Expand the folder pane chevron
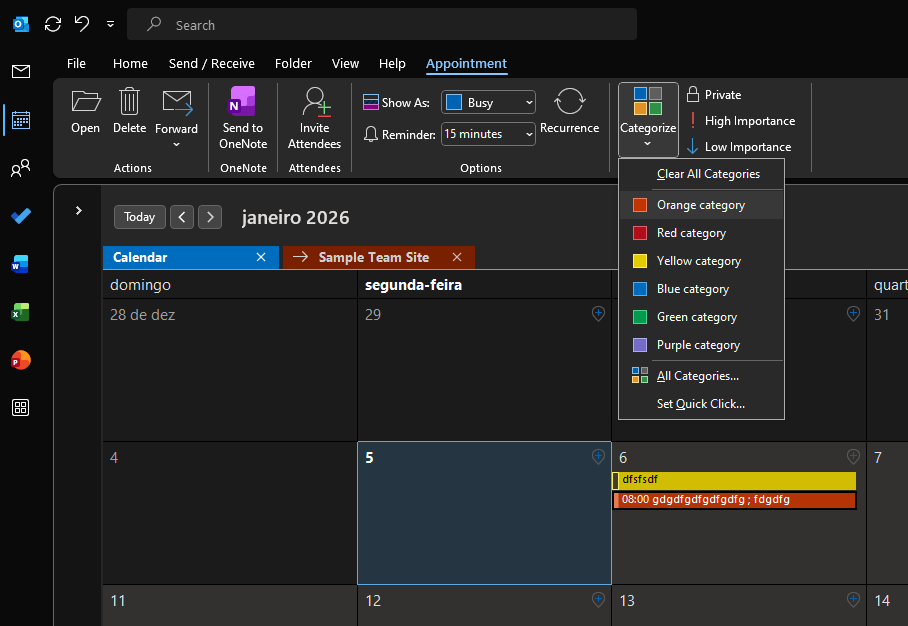The height and width of the screenshot is (626, 908). point(79,210)
